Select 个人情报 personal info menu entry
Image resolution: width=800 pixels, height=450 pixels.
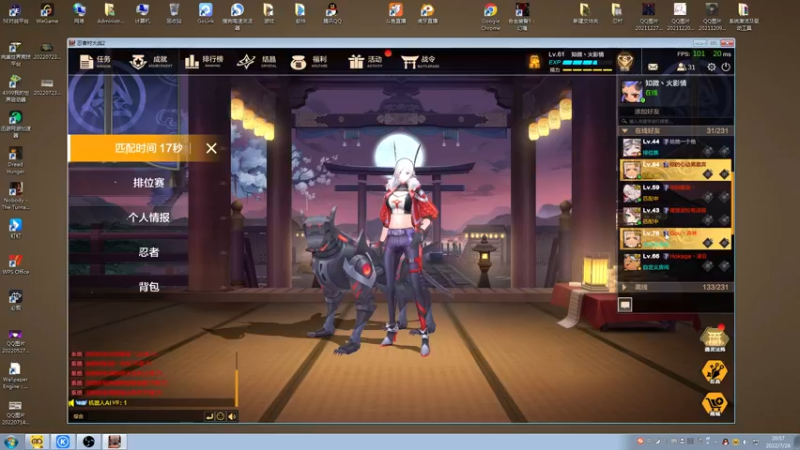coord(148,217)
